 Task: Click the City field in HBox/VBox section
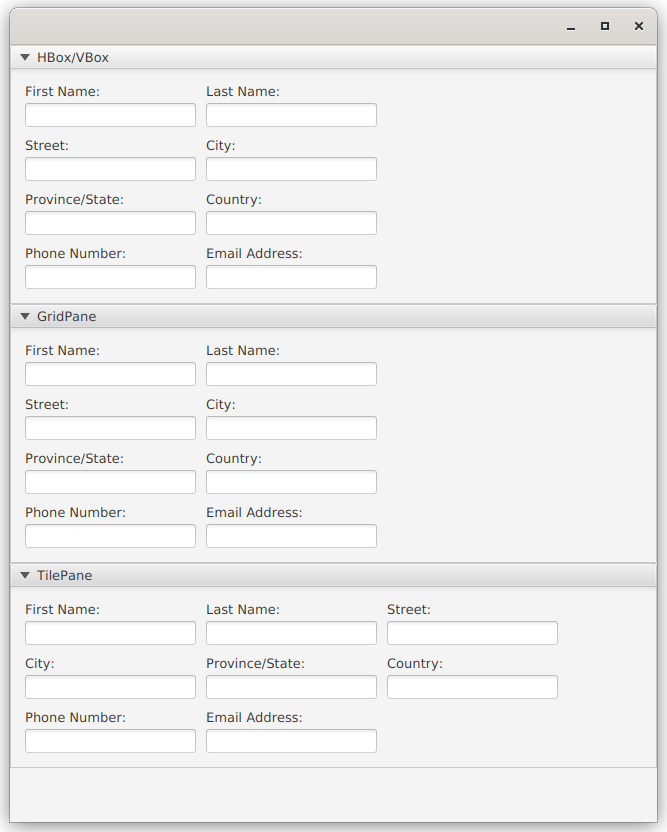(291, 169)
